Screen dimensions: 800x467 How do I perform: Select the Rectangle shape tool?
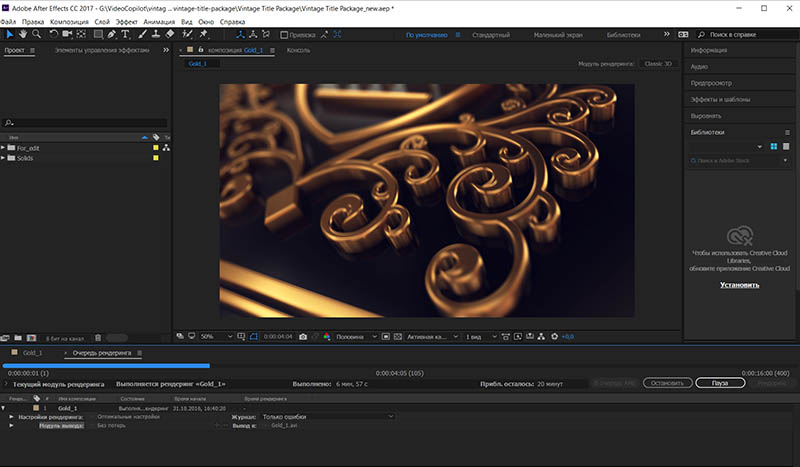[x=98, y=34]
